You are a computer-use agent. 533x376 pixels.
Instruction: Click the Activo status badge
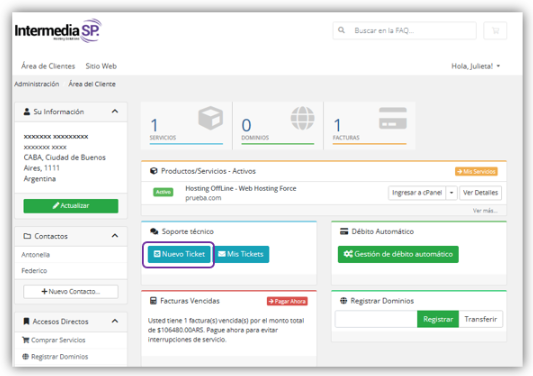(x=163, y=192)
